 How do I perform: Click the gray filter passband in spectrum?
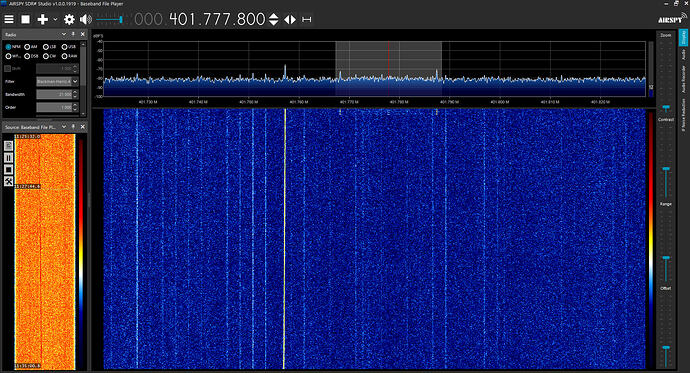point(389,69)
